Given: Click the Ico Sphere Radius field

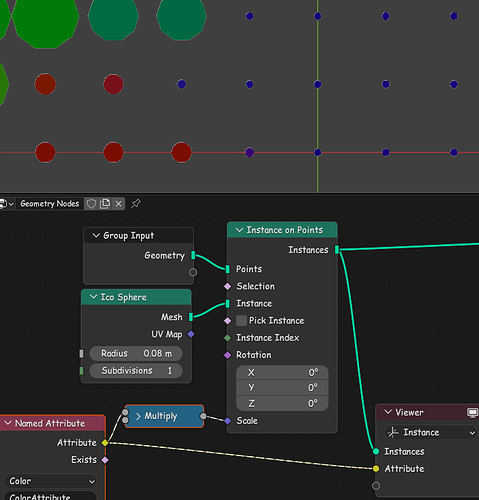Looking at the screenshot, I should click(136, 353).
